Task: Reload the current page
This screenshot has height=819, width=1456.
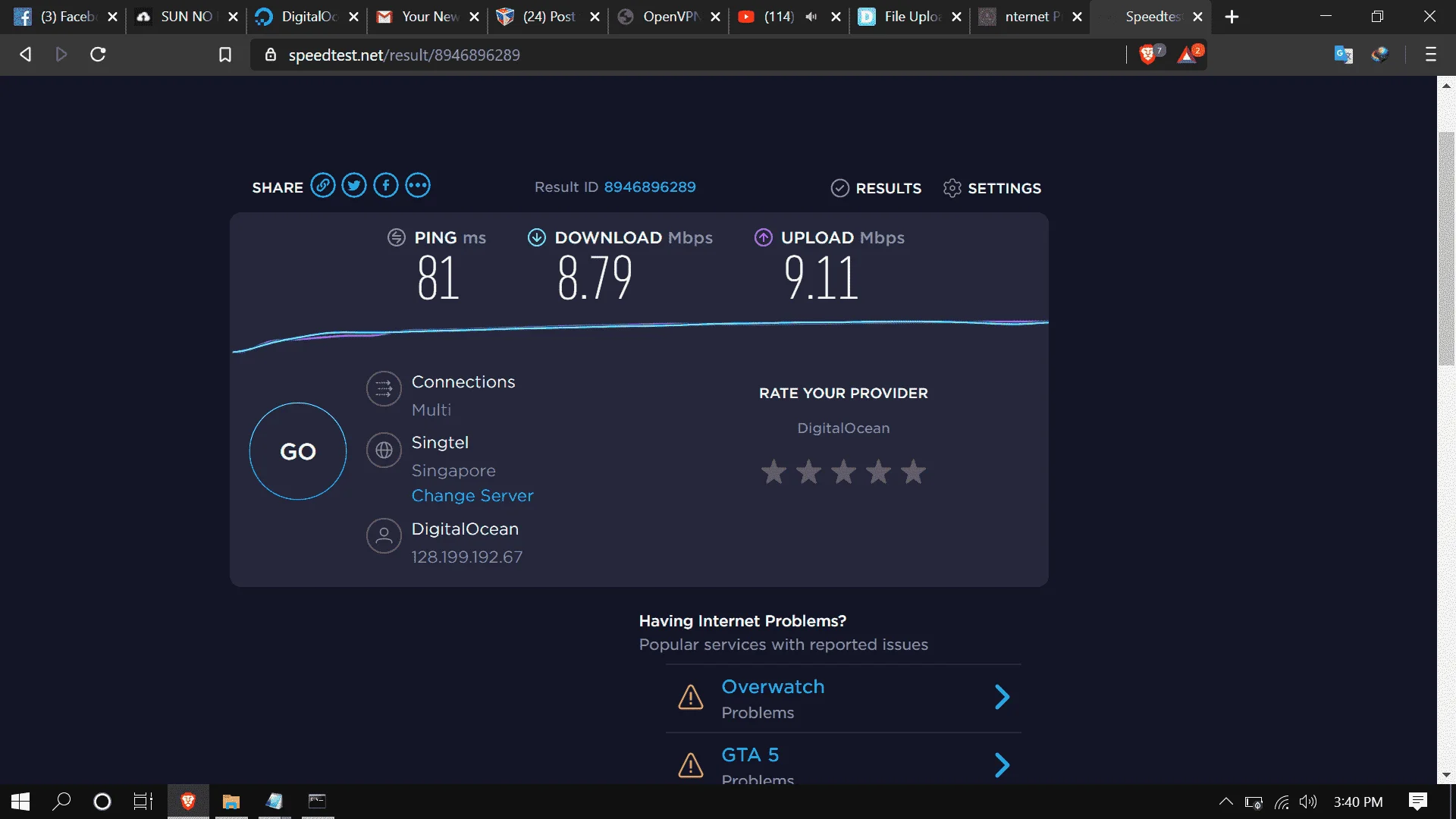Action: [98, 55]
